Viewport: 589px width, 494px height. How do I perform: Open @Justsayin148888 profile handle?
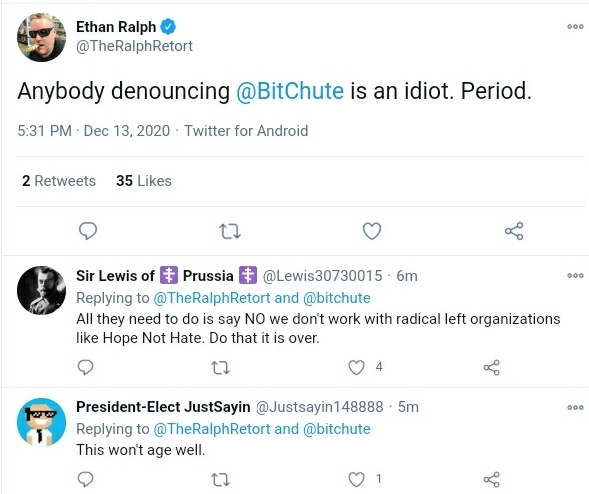click(x=320, y=407)
